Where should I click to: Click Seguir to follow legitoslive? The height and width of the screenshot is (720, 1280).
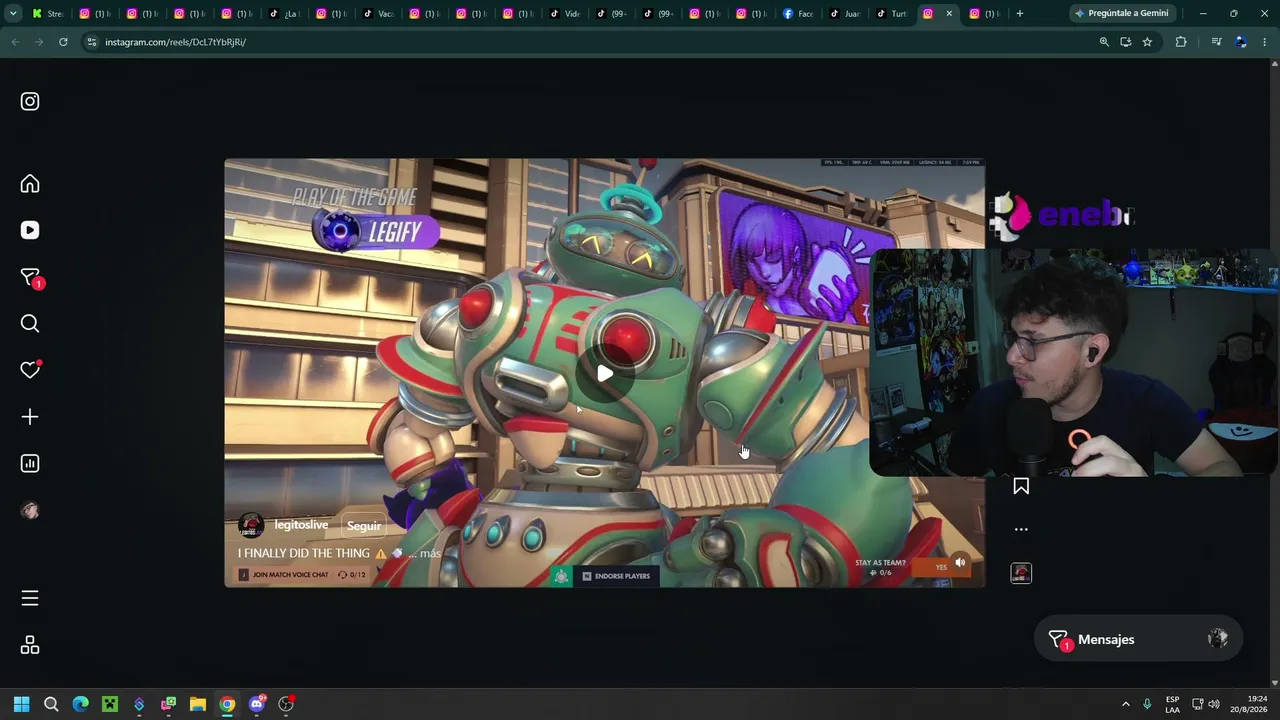(x=364, y=525)
